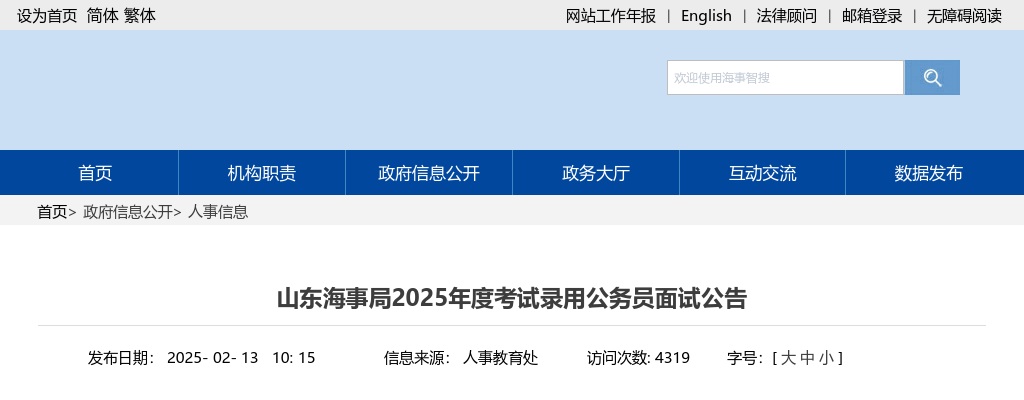Type in the 欢迎使用海事智搜 search box

tap(785, 78)
